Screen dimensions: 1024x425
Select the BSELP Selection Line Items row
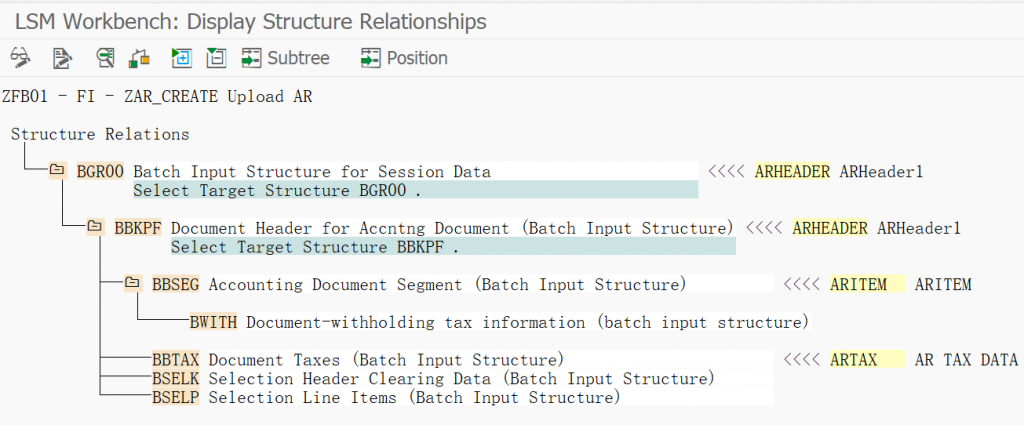click(175, 398)
